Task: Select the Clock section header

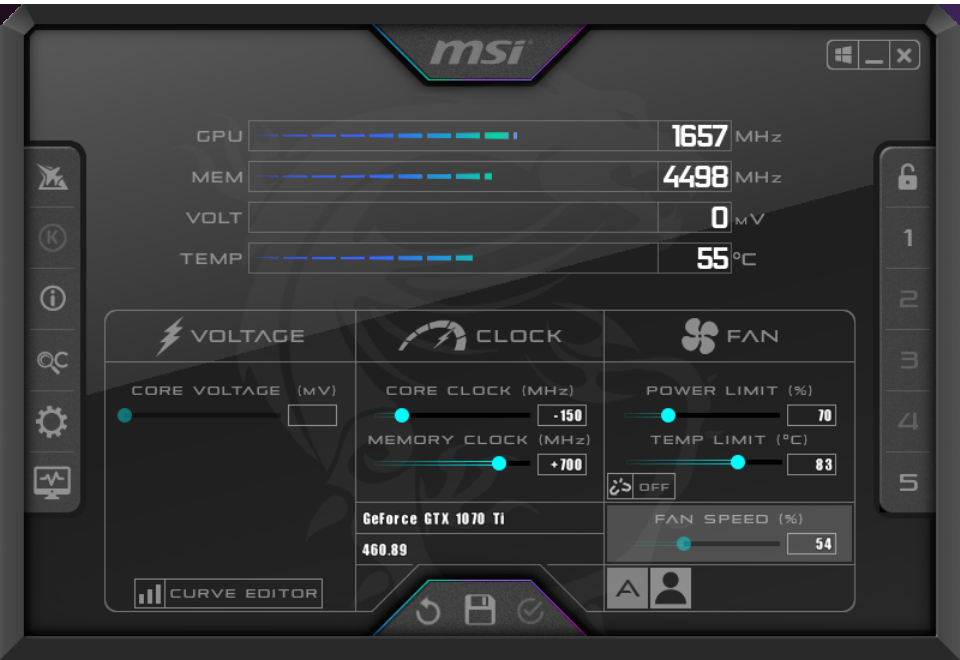Action: [x=480, y=336]
